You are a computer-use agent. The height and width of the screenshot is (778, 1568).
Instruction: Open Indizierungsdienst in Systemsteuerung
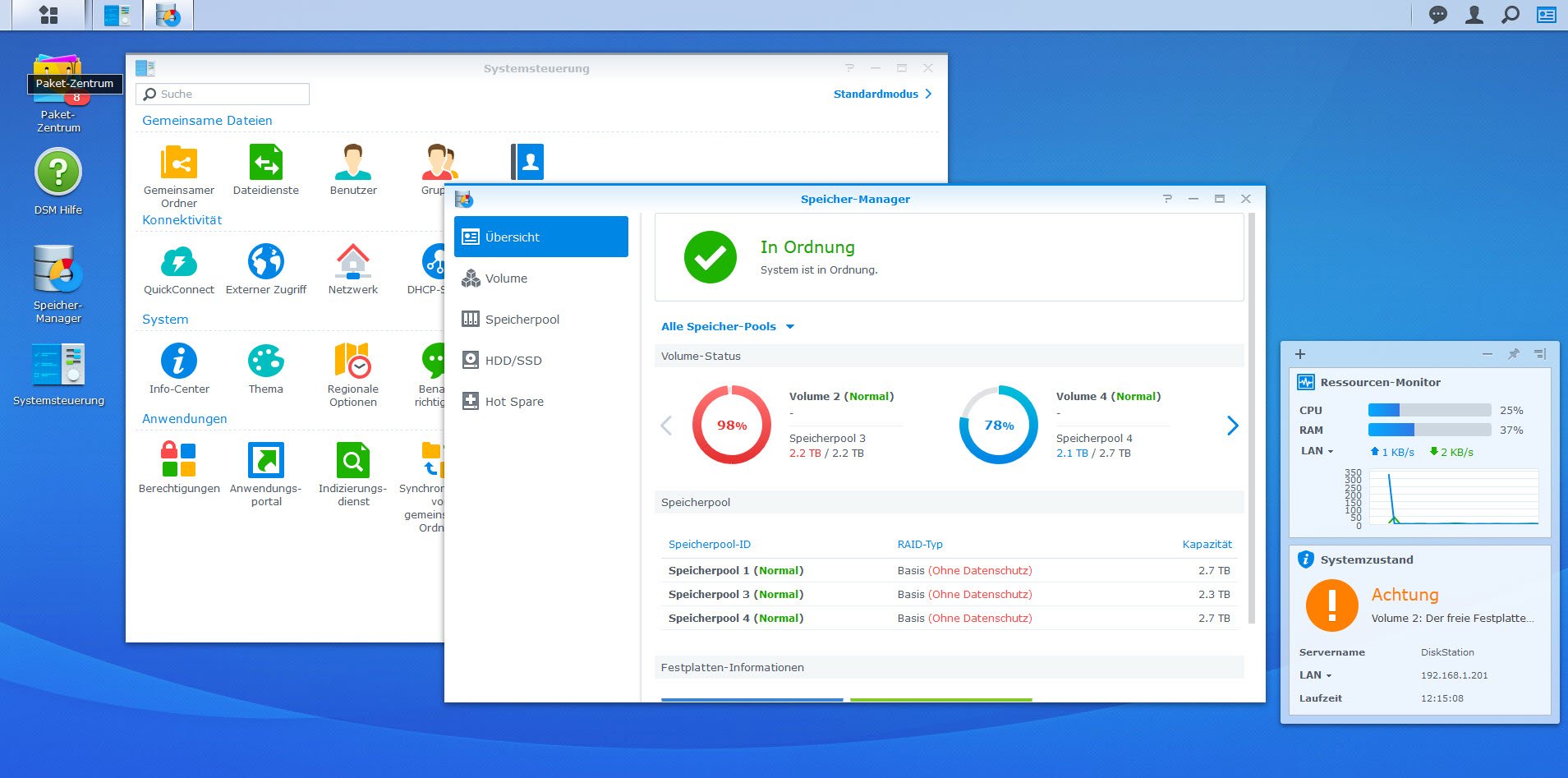click(353, 474)
